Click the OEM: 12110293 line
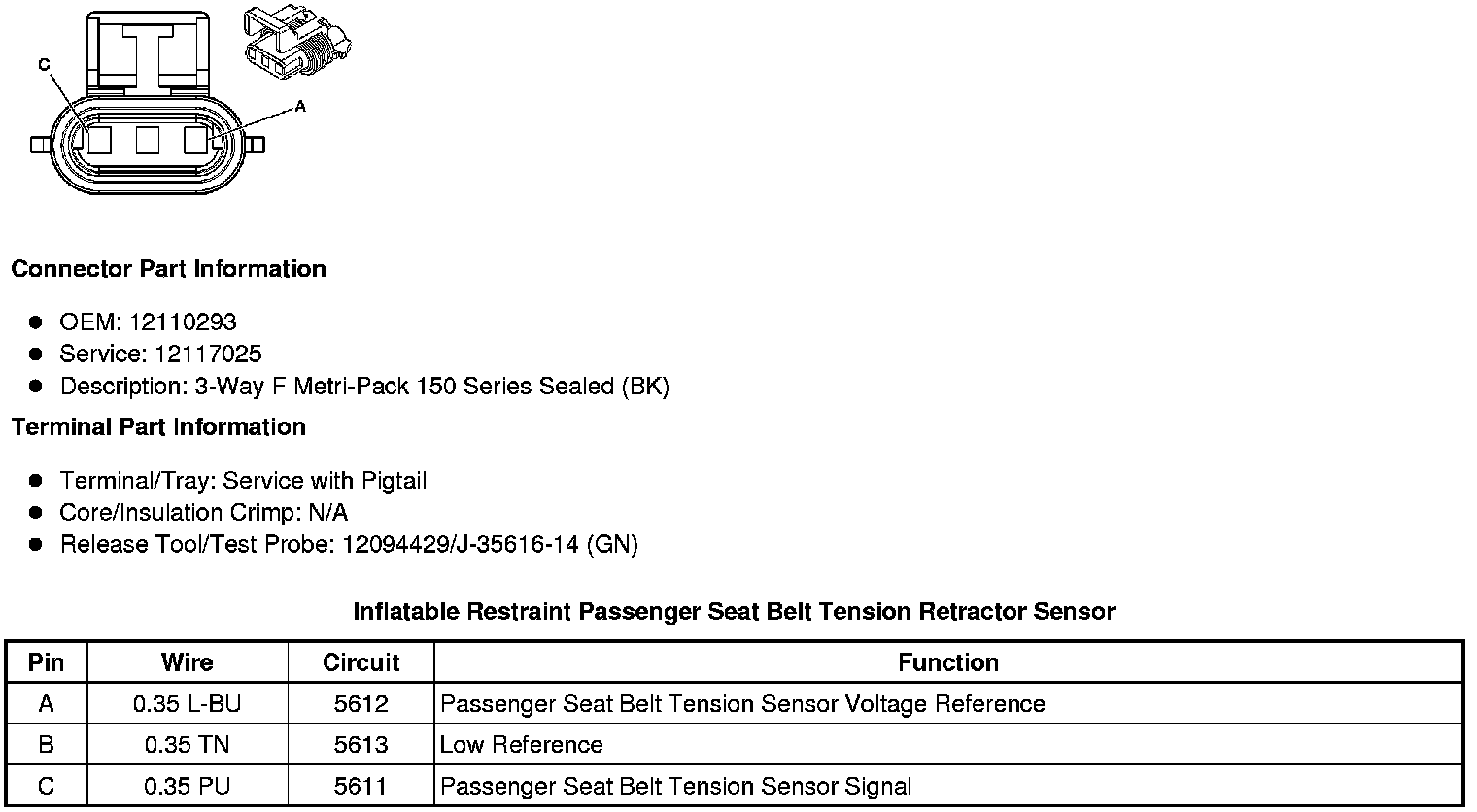Viewport: 1477px width, 812px height. (x=148, y=322)
